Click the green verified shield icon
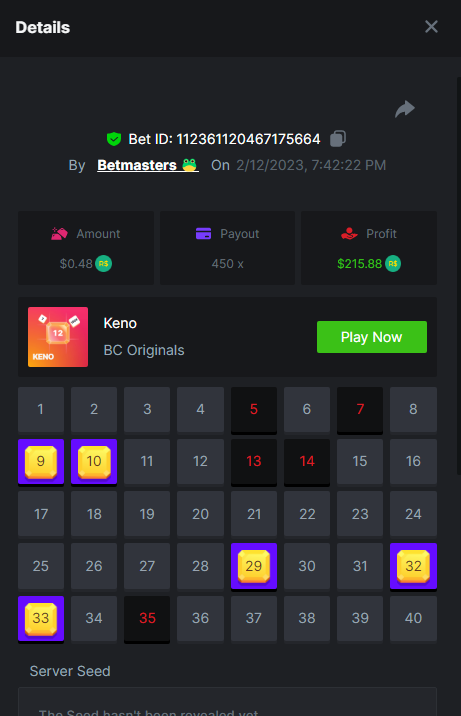The image size is (461, 716). (x=114, y=139)
